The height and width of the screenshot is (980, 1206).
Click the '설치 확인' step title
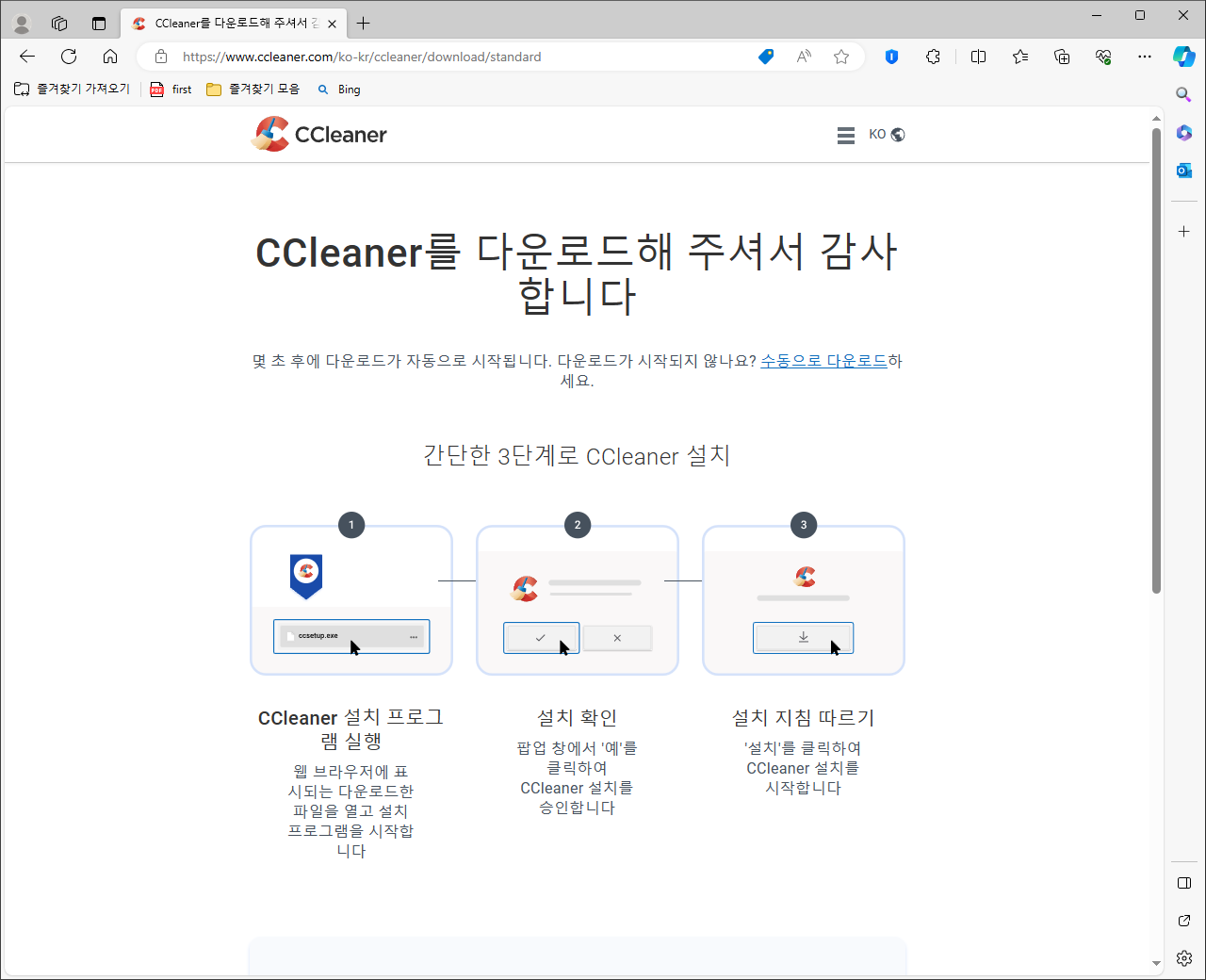coord(577,717)
